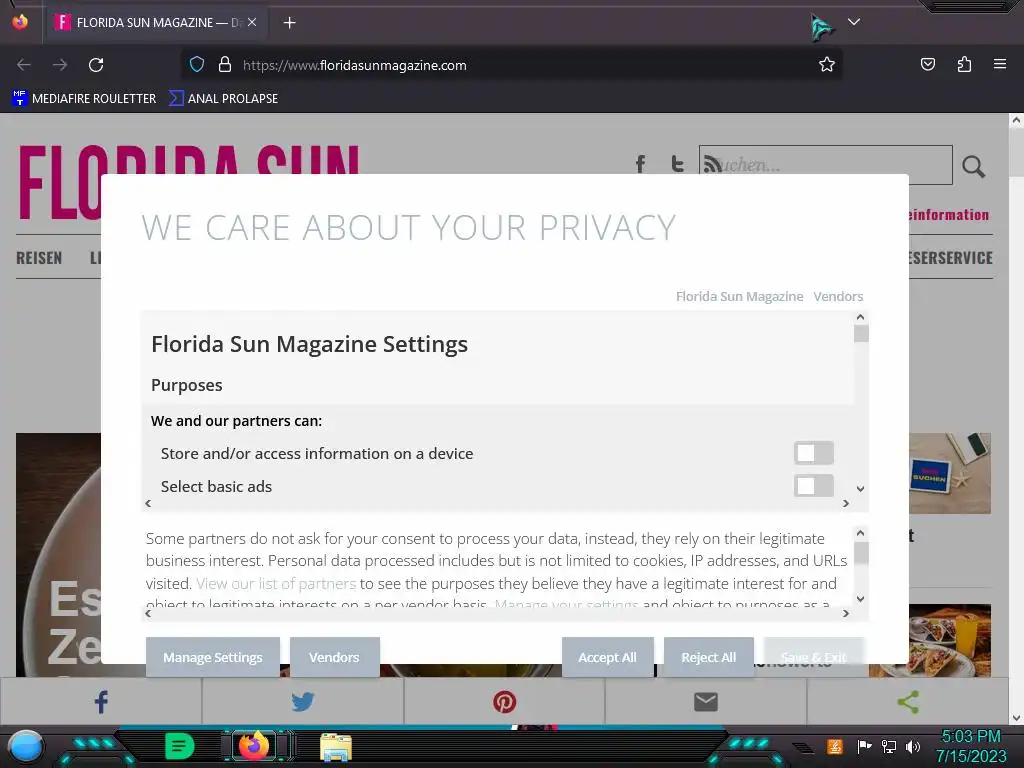Close the FLORIDA SUN MAGAZINE tab
The height and width of the screenshot is (768, 1024).
pyautogui.click(x=252, y=23)
